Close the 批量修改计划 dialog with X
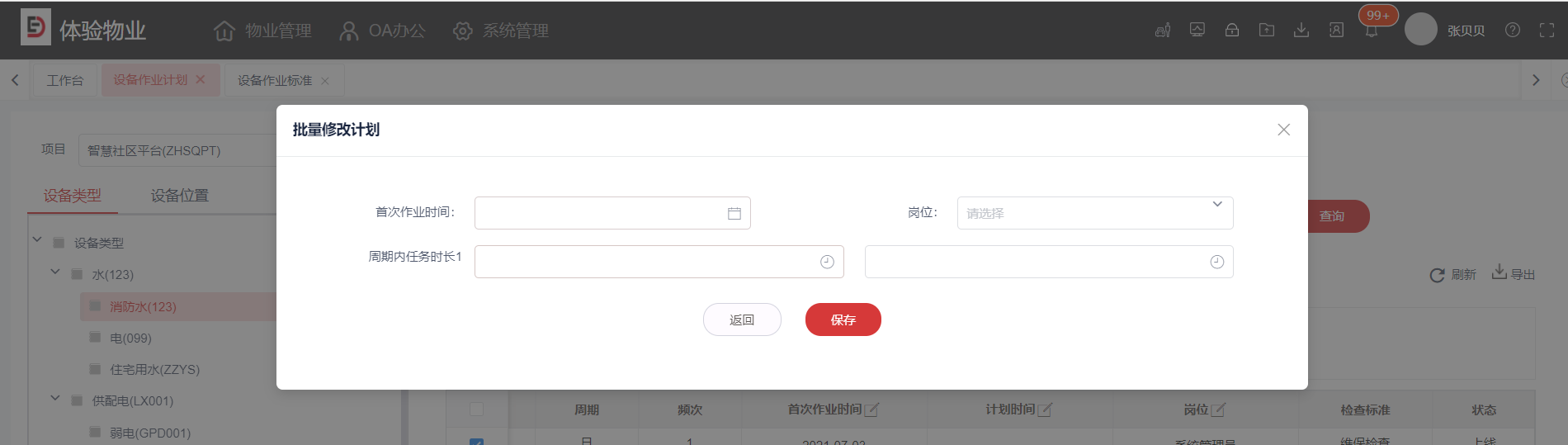 pyautogui.click(x=1283, y=130)
